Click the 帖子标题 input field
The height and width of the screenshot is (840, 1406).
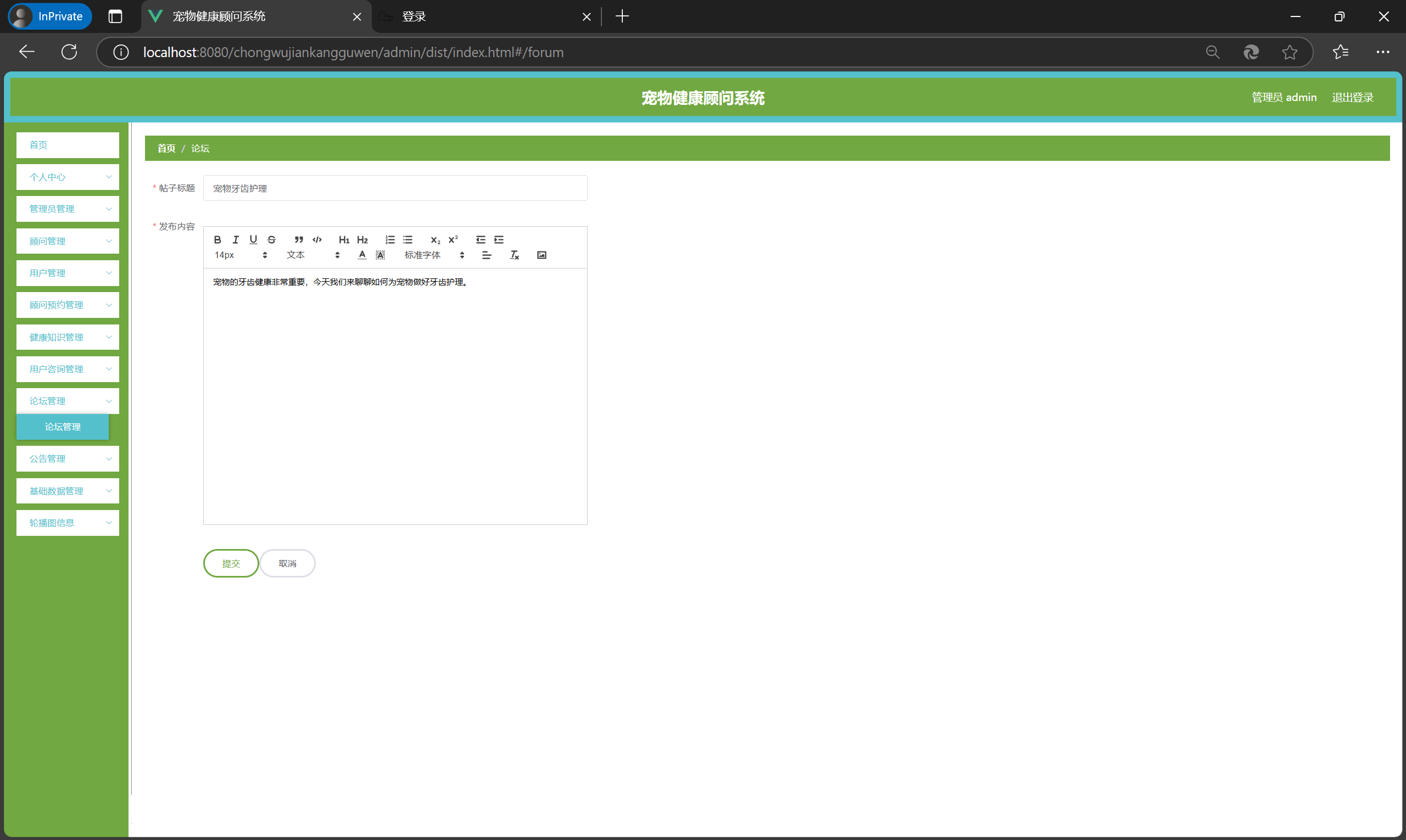395,188
